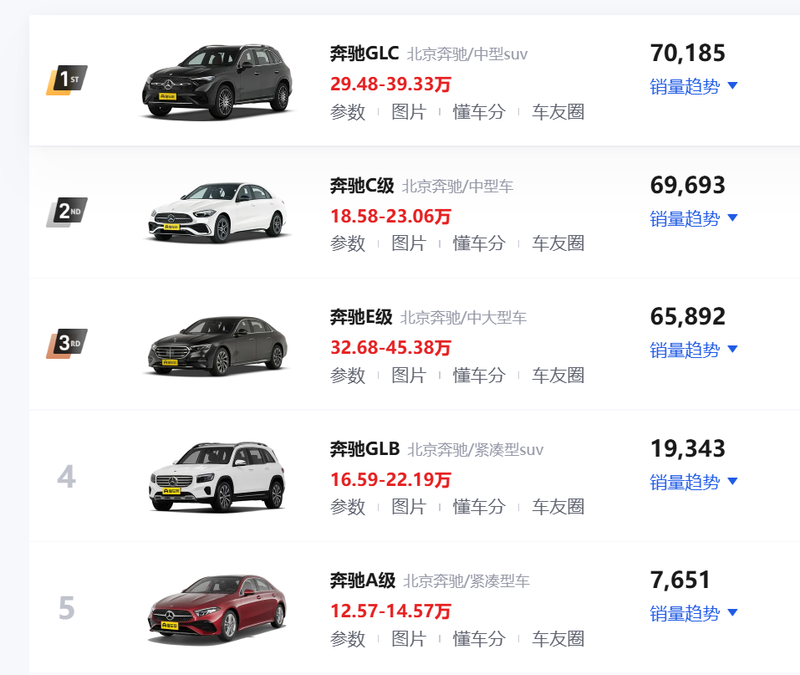Open 参数 for 奔驰GLC
The height and width of the screenshot is (675, 800).
click(x=348, y=112)
